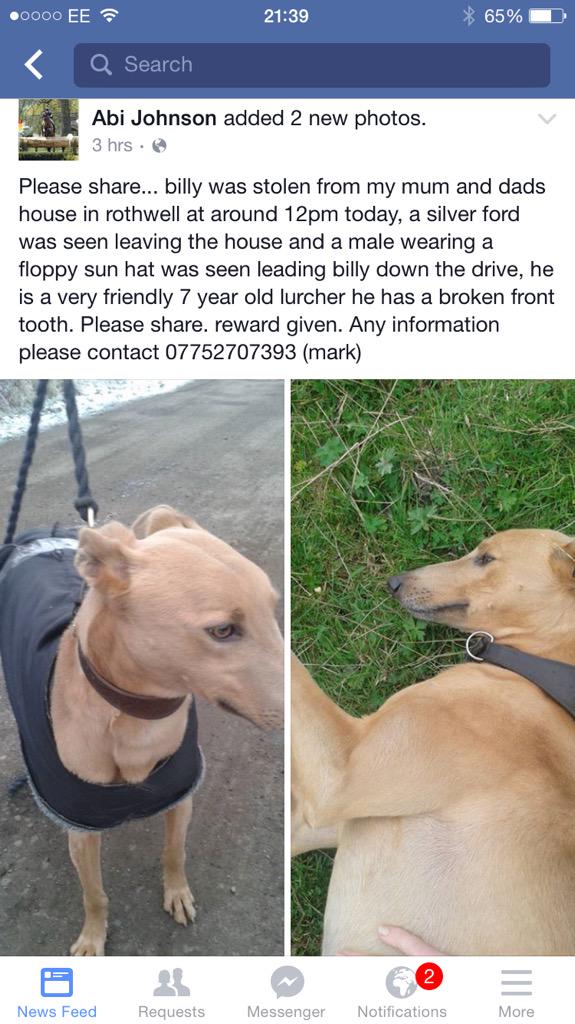Screen dimensions: 575x1024
Task: Open the photo of dog wearing black coat
Action: click(142, 667)
